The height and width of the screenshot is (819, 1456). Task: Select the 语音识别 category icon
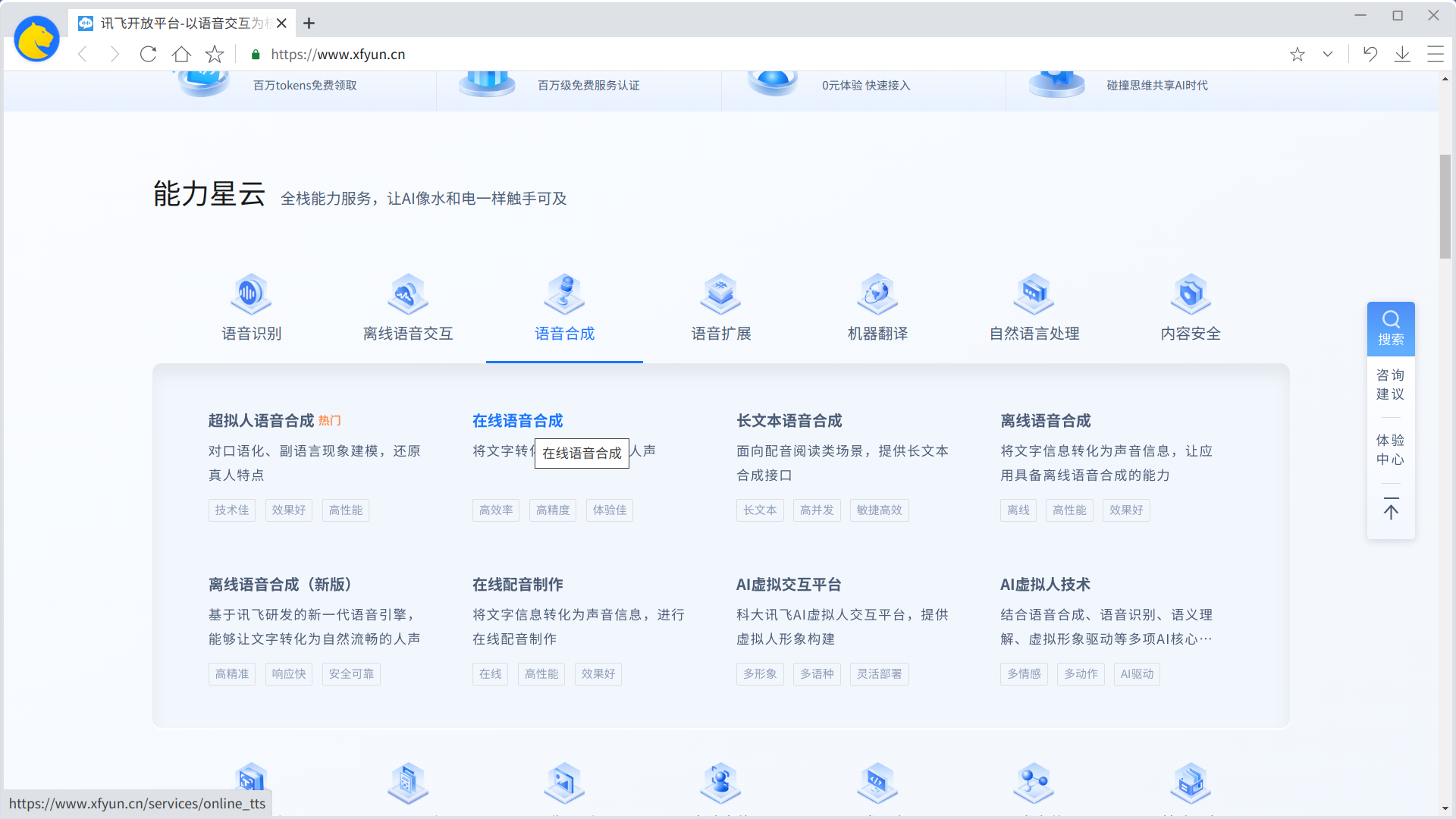tap(251, 293)
